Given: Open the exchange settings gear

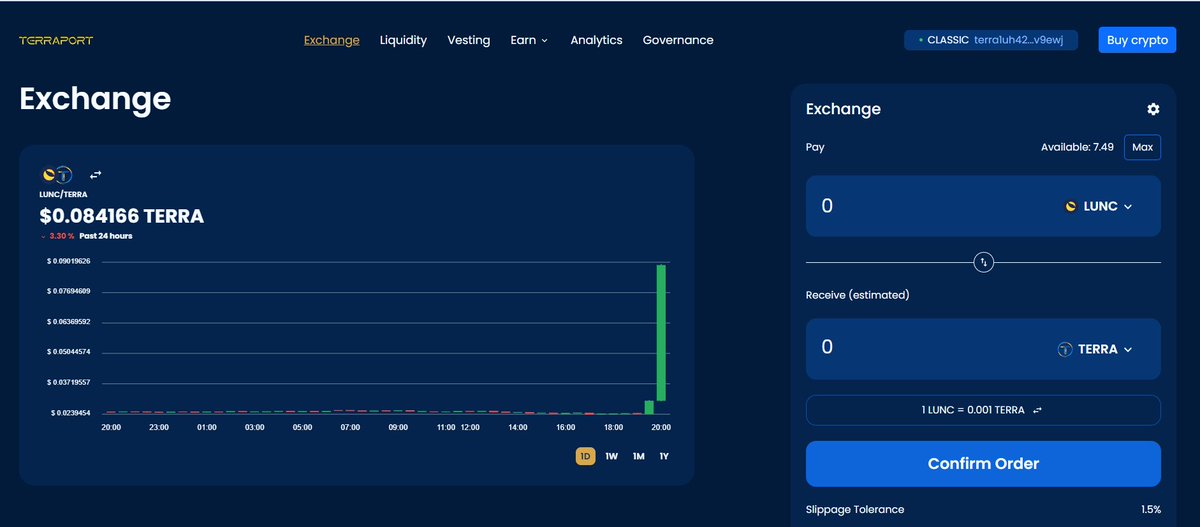Looking at the screenshot, I should pyautogui.click(x=1153, y=109).
